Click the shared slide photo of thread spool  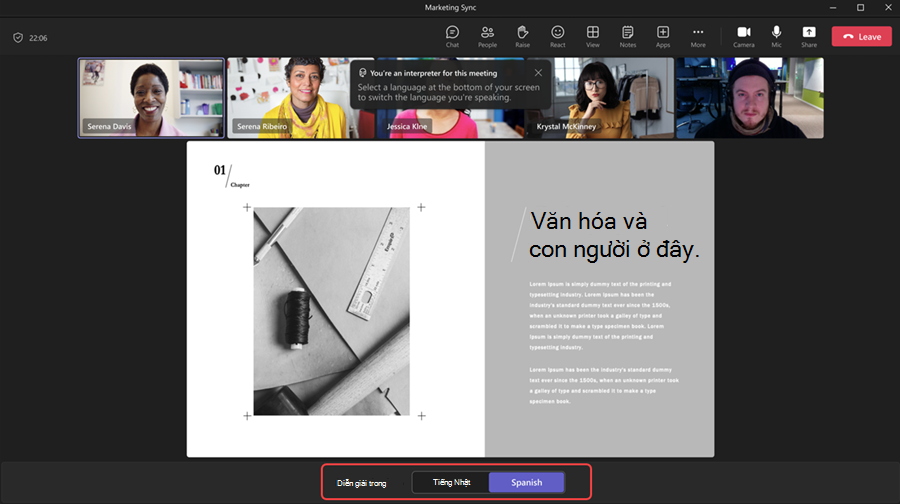coord(332,311)
